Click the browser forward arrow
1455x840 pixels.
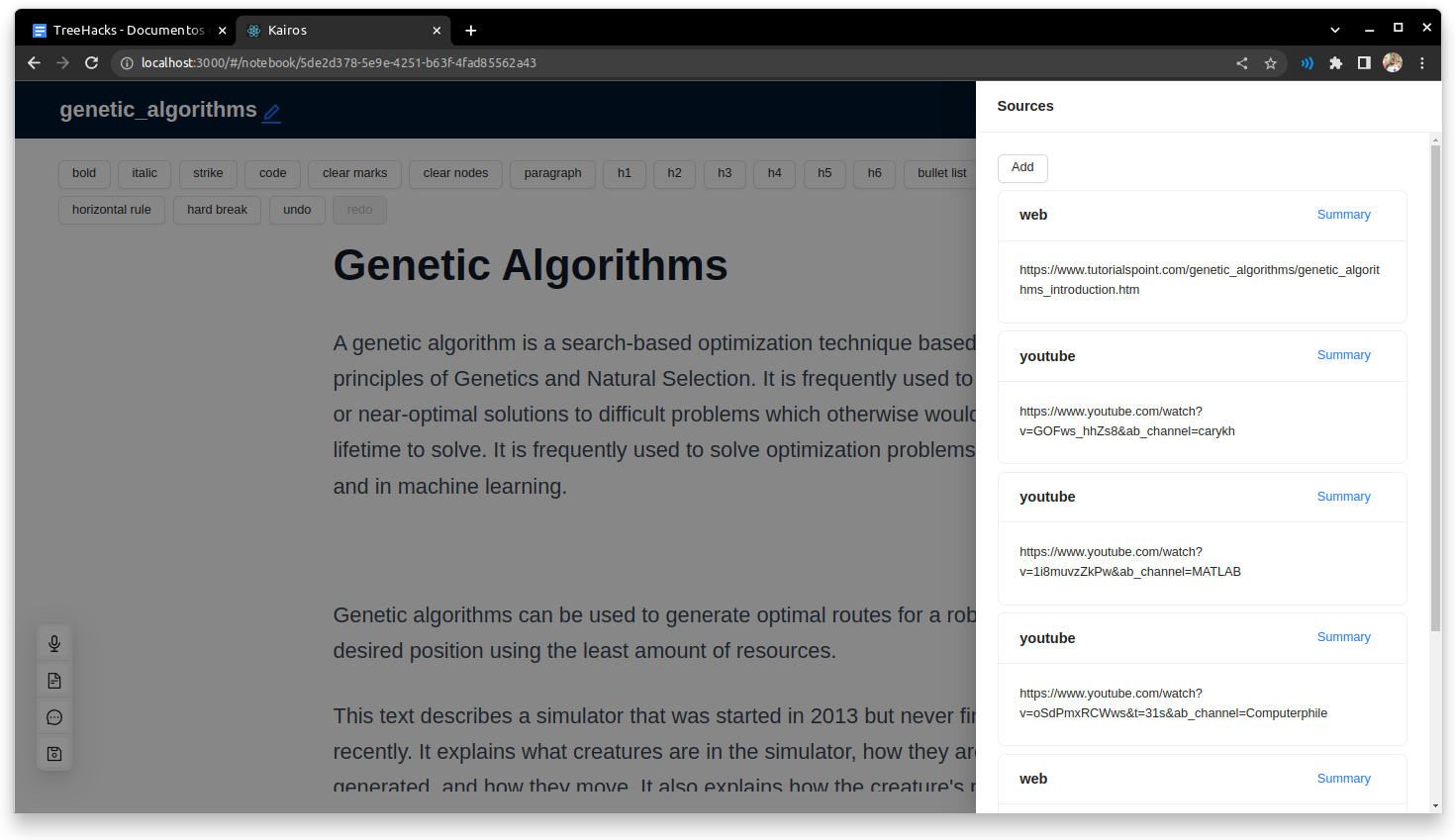tap(62, 62)
